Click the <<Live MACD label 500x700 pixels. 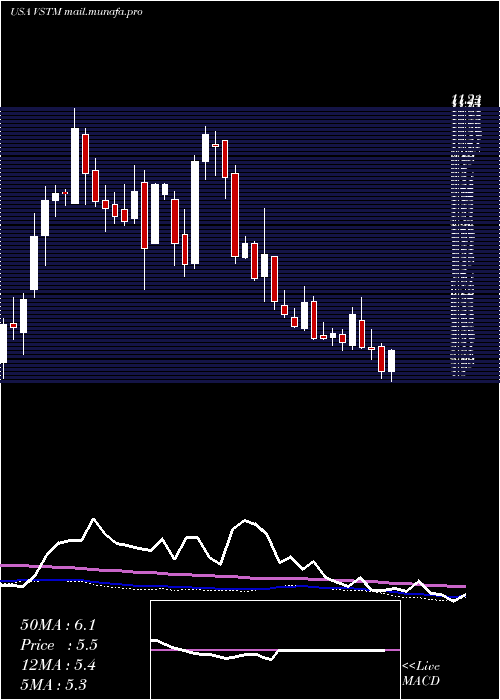421,674
